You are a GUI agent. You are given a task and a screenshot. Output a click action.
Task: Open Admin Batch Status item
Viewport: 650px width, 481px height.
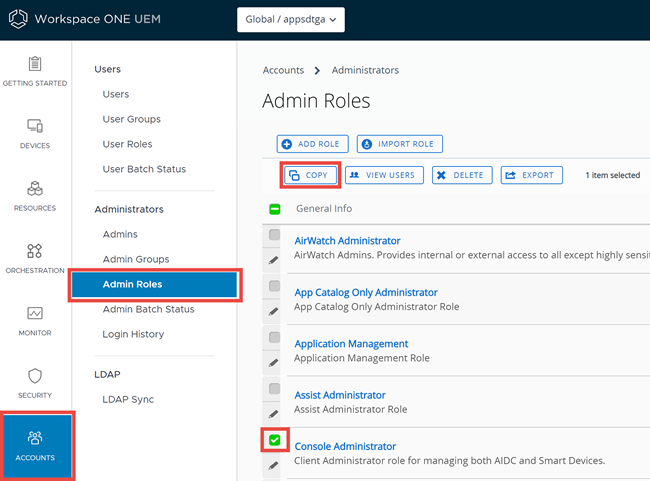pyautogui.click(x=148, y=309)
